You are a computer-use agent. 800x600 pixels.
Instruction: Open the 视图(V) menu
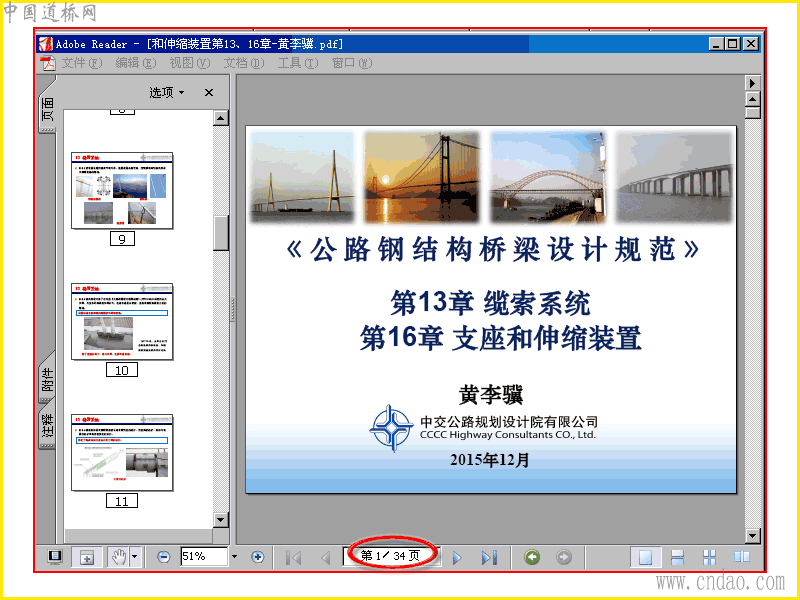tap(189, 63)
